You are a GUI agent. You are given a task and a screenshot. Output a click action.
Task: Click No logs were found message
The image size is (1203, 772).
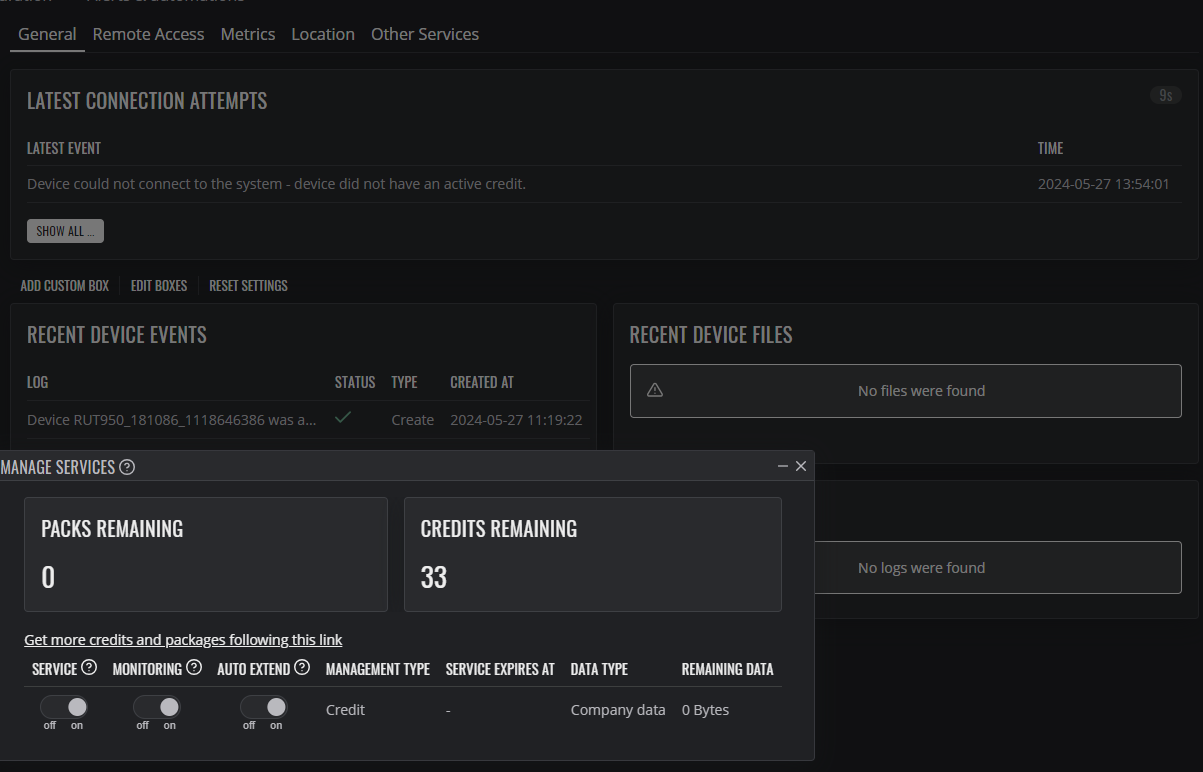pyautogui.click(x=921, y=568)
